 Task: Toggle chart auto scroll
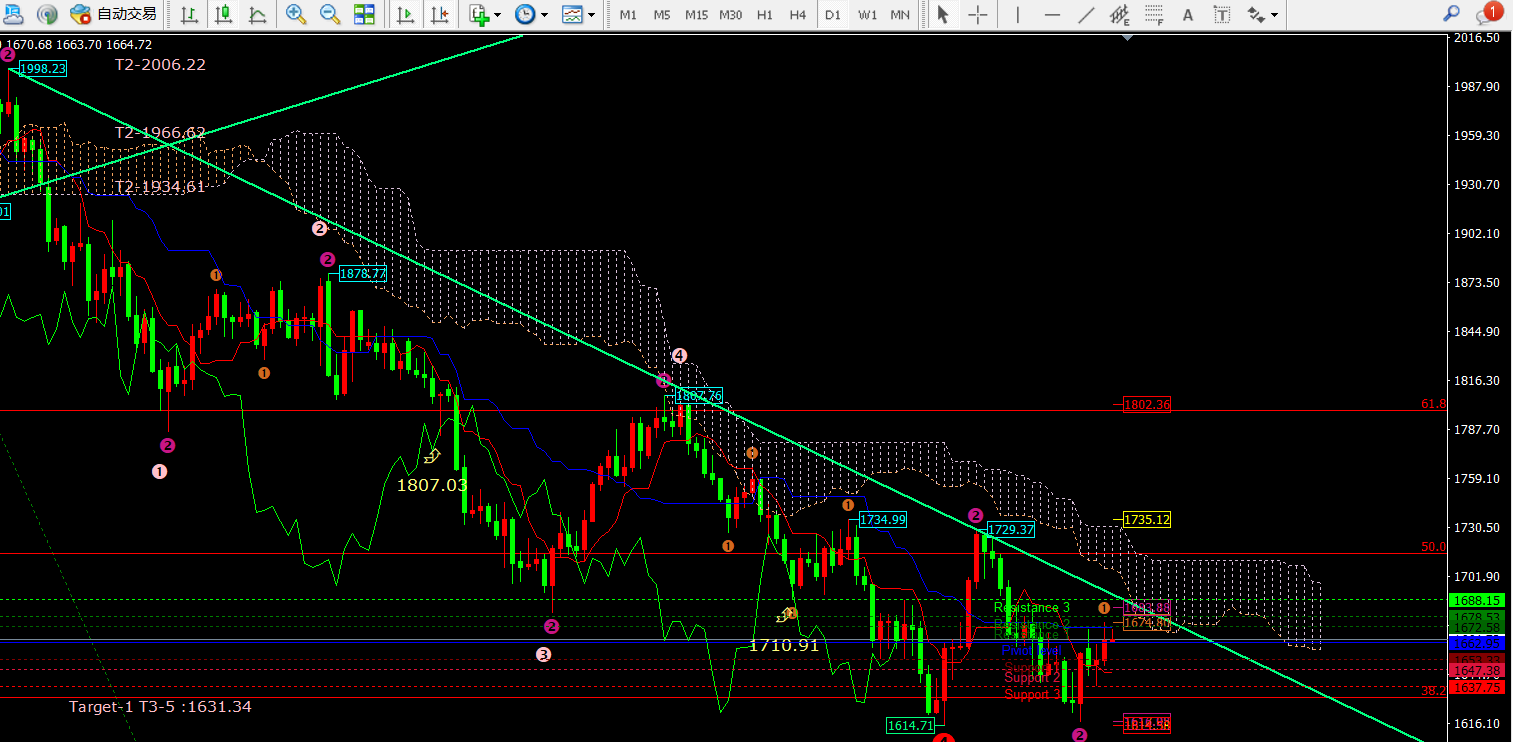[405, 15]
